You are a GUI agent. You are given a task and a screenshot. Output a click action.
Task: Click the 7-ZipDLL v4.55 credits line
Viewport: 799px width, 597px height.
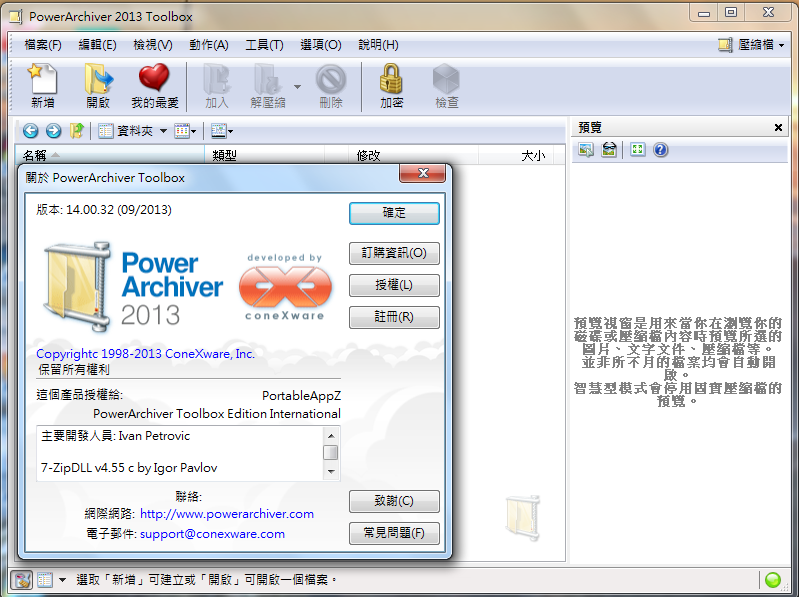pos(129,468)
